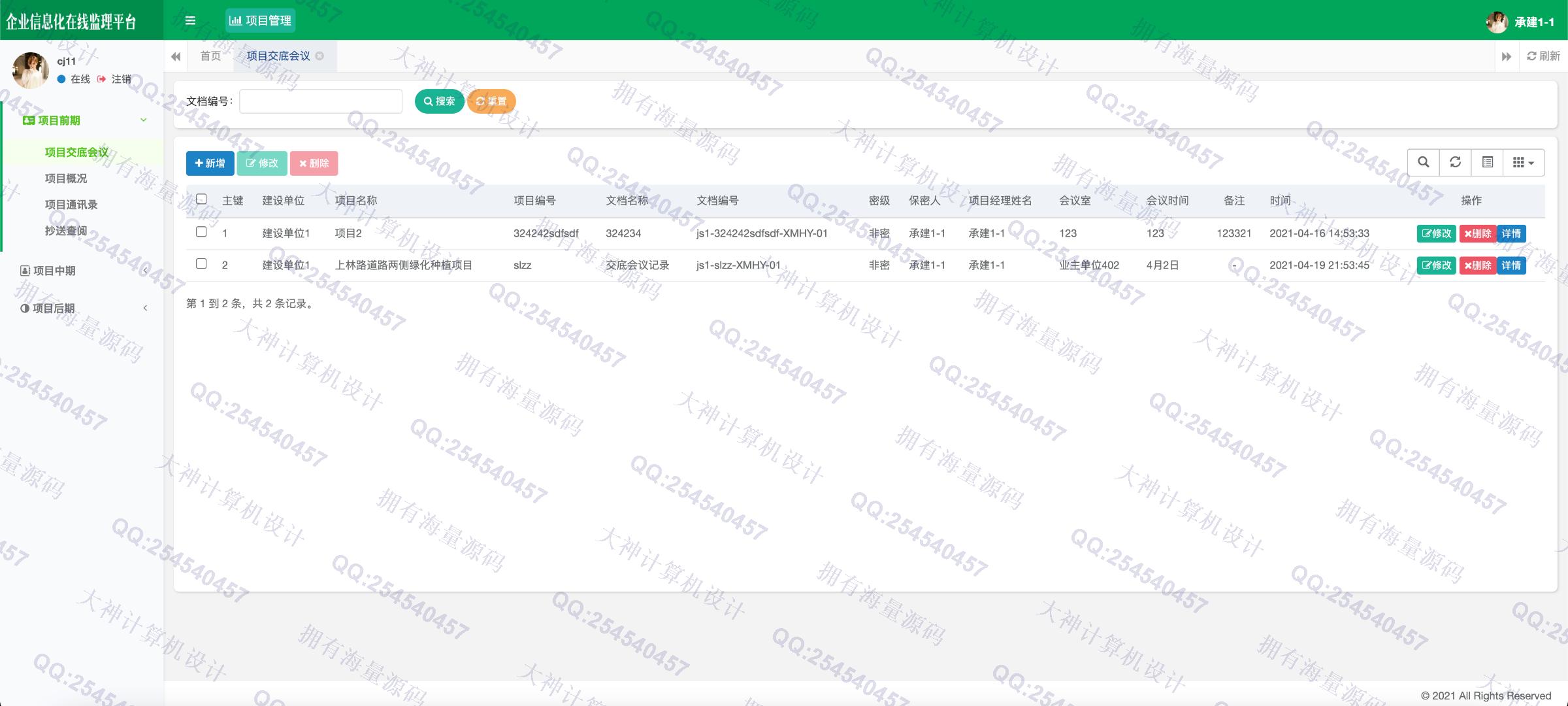Click the 324242sdfsdf project number cell
The height and width of the screenshot is (706, 1568).
546,233
